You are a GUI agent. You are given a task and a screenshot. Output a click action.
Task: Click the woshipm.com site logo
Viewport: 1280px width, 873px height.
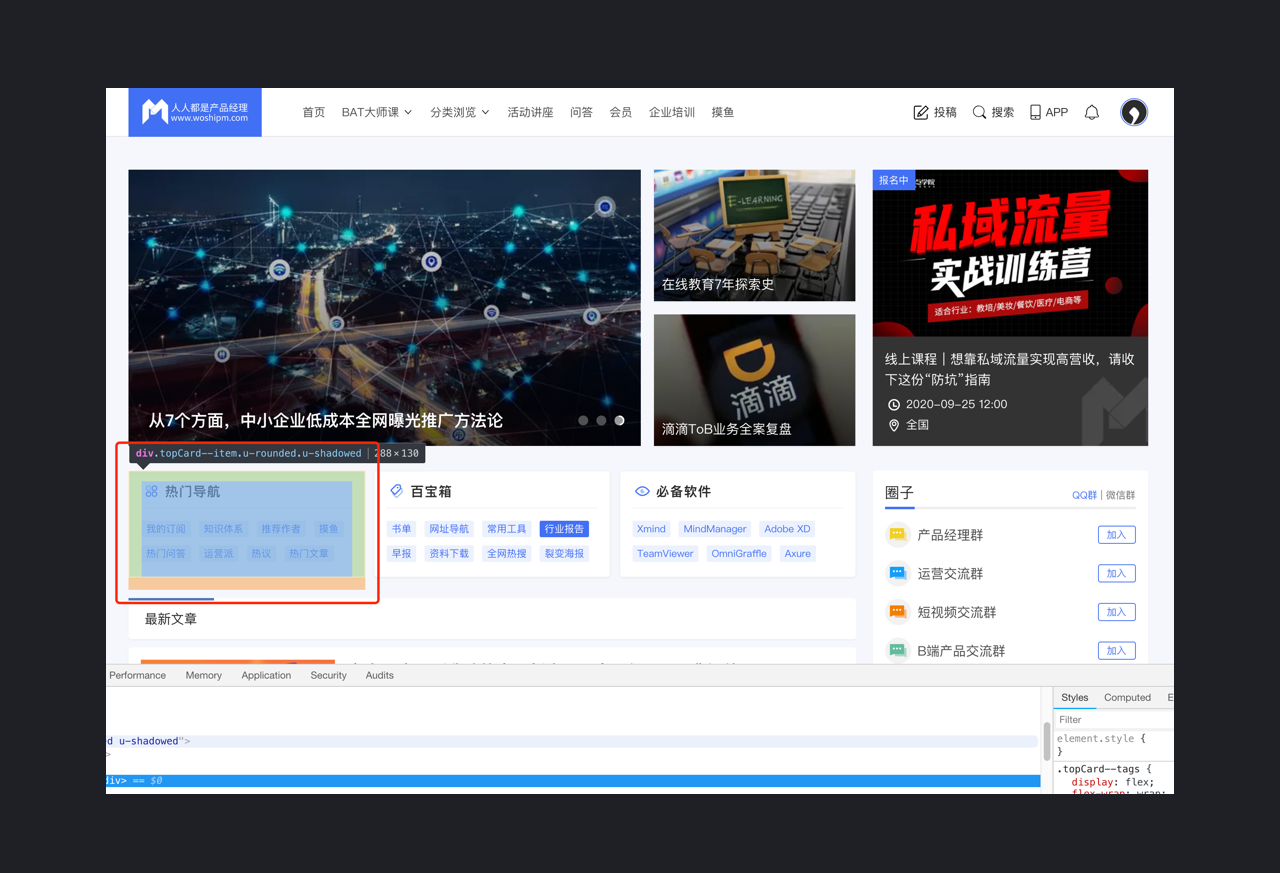click(x=195, y=112)
